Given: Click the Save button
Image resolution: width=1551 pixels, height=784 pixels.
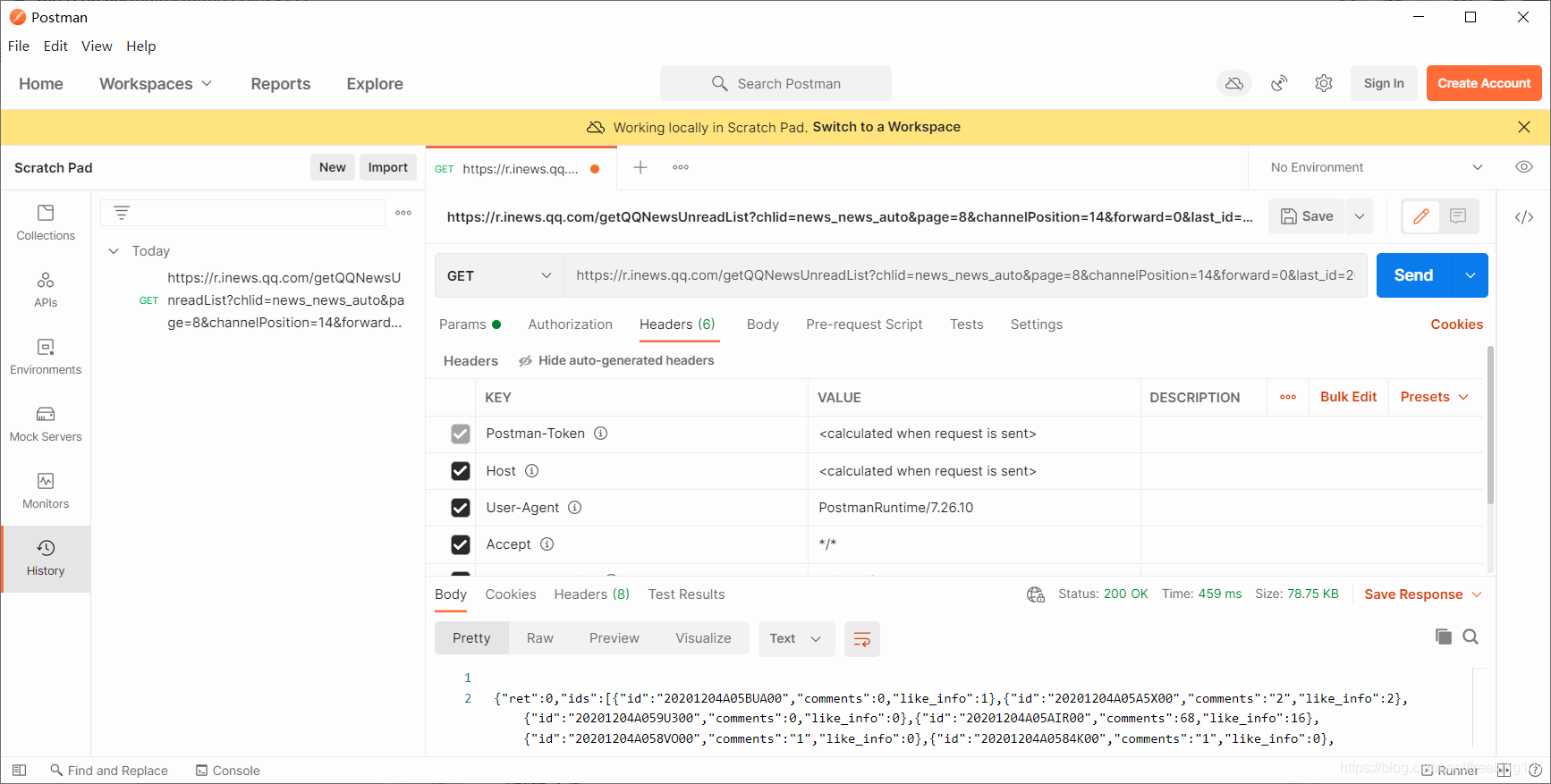Looking at the screenshot, I should (x=1307, y=216).
